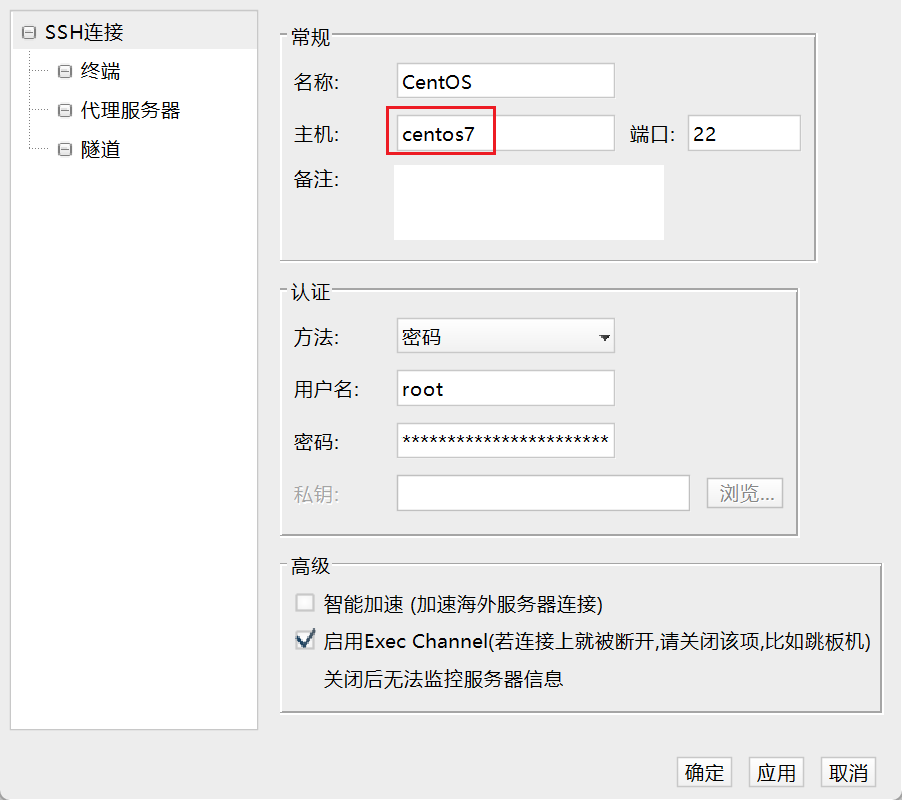This screenshot has height=800, width=902.
Task: Disable the 启用Exec Channel checkbox
Action: click(305, 640)
